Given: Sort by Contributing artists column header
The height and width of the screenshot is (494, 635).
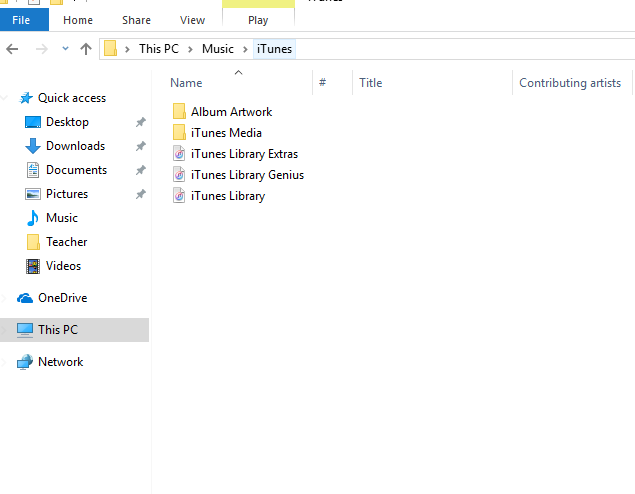Looking at the screenshot, I should tap(570, 83).
